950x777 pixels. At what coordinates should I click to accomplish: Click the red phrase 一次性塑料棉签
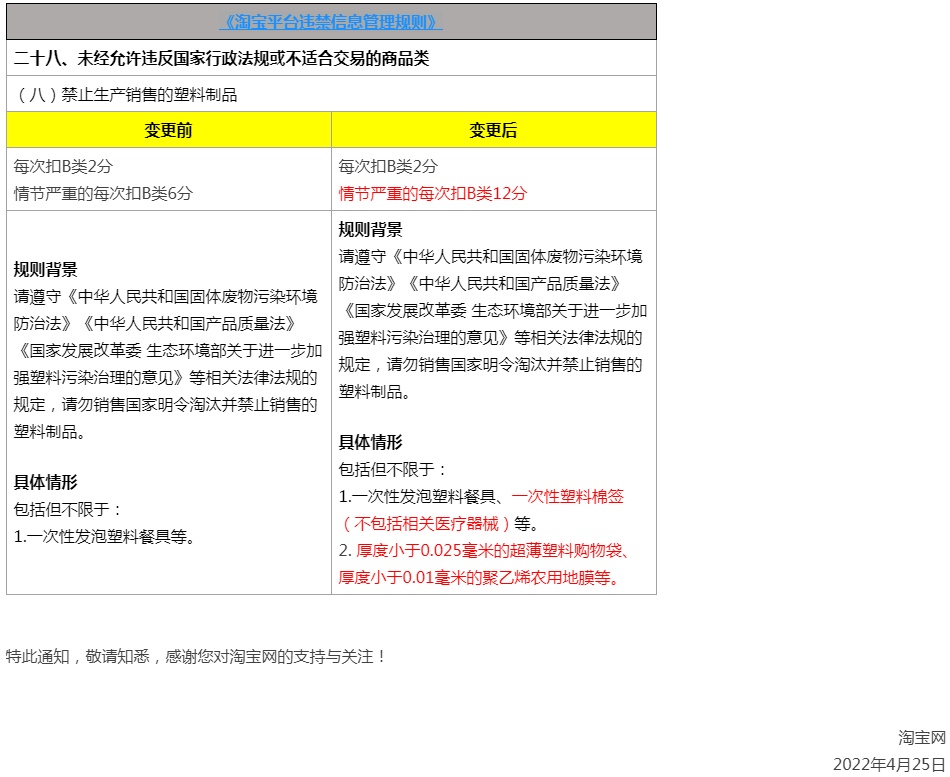point(568,496)
